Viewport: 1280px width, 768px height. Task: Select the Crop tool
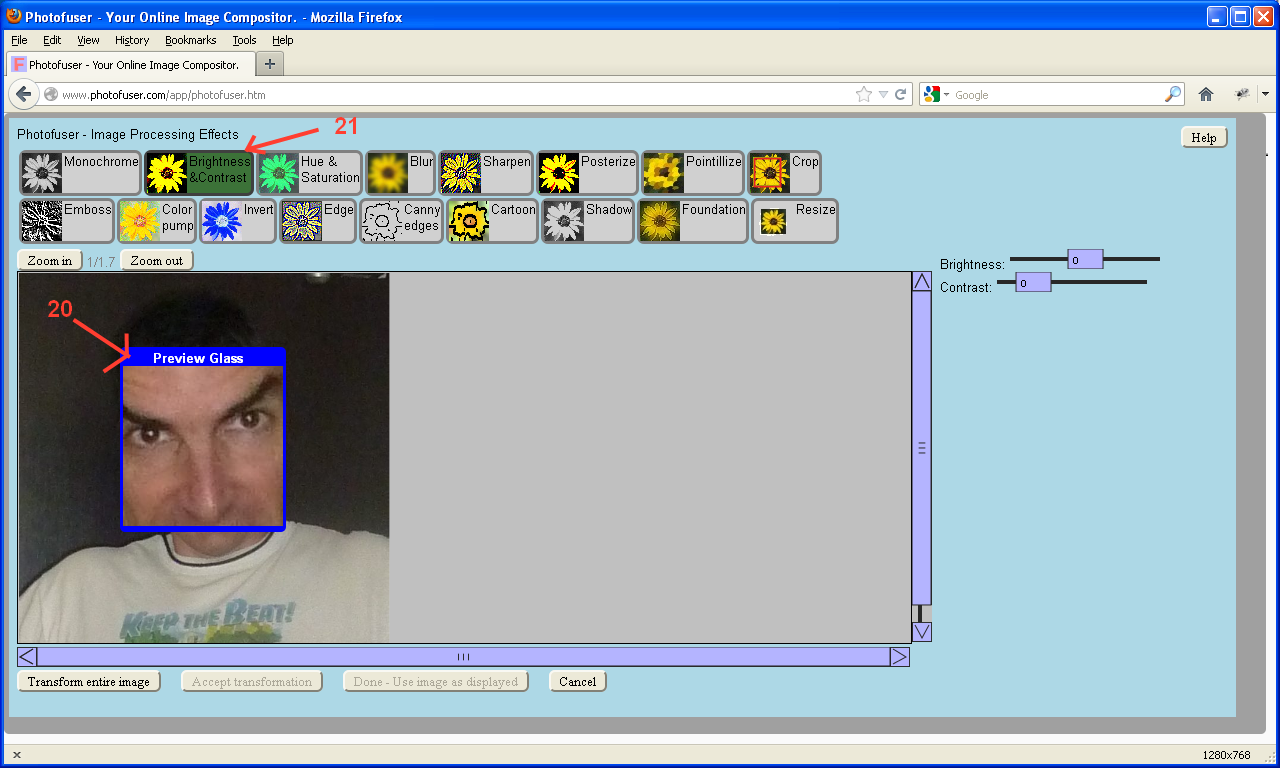click(784, 173)
